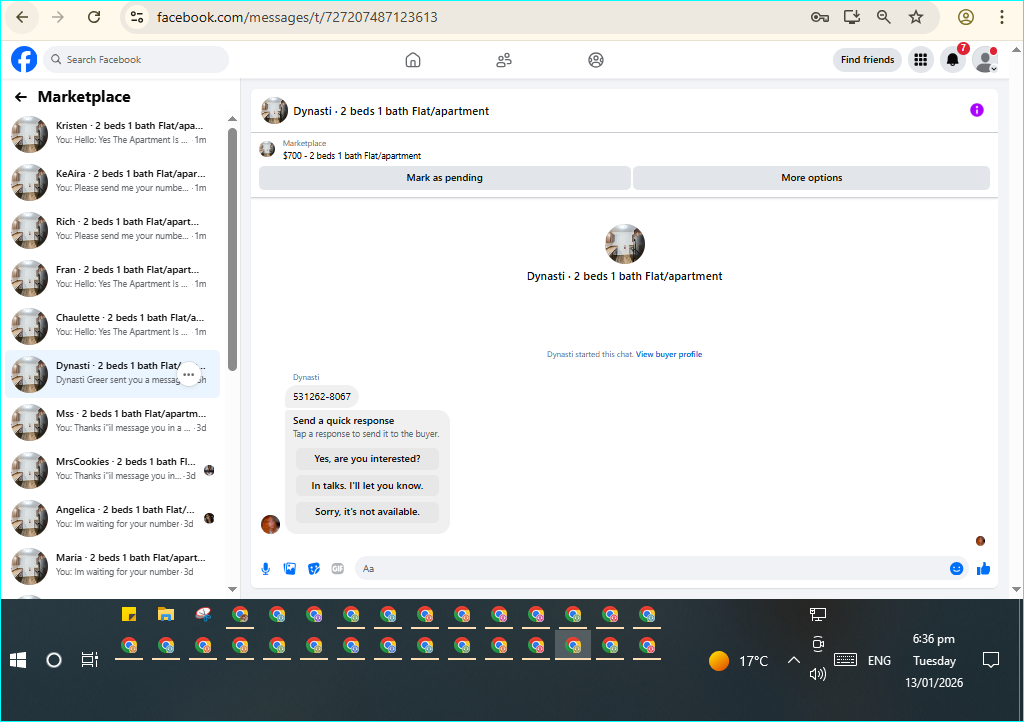The height and width of the screenshot is (722, 1024).
Task: Open MrsCookies conversation in the list
Action: point(112,470)
